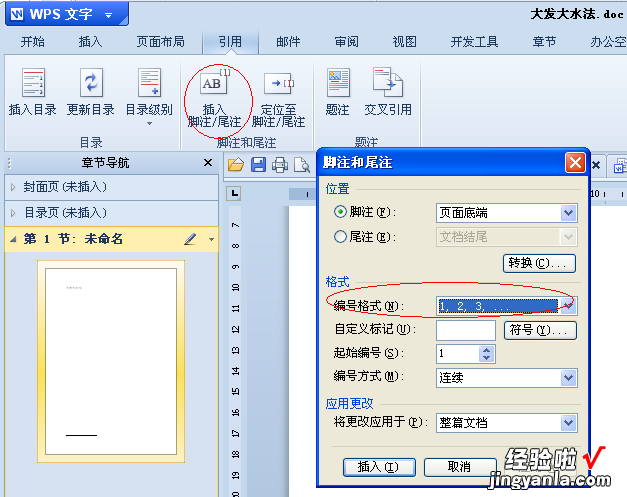Open the WPS 文字 application menu
Screen dimensions: 627x497
click(x=67, y=14)
